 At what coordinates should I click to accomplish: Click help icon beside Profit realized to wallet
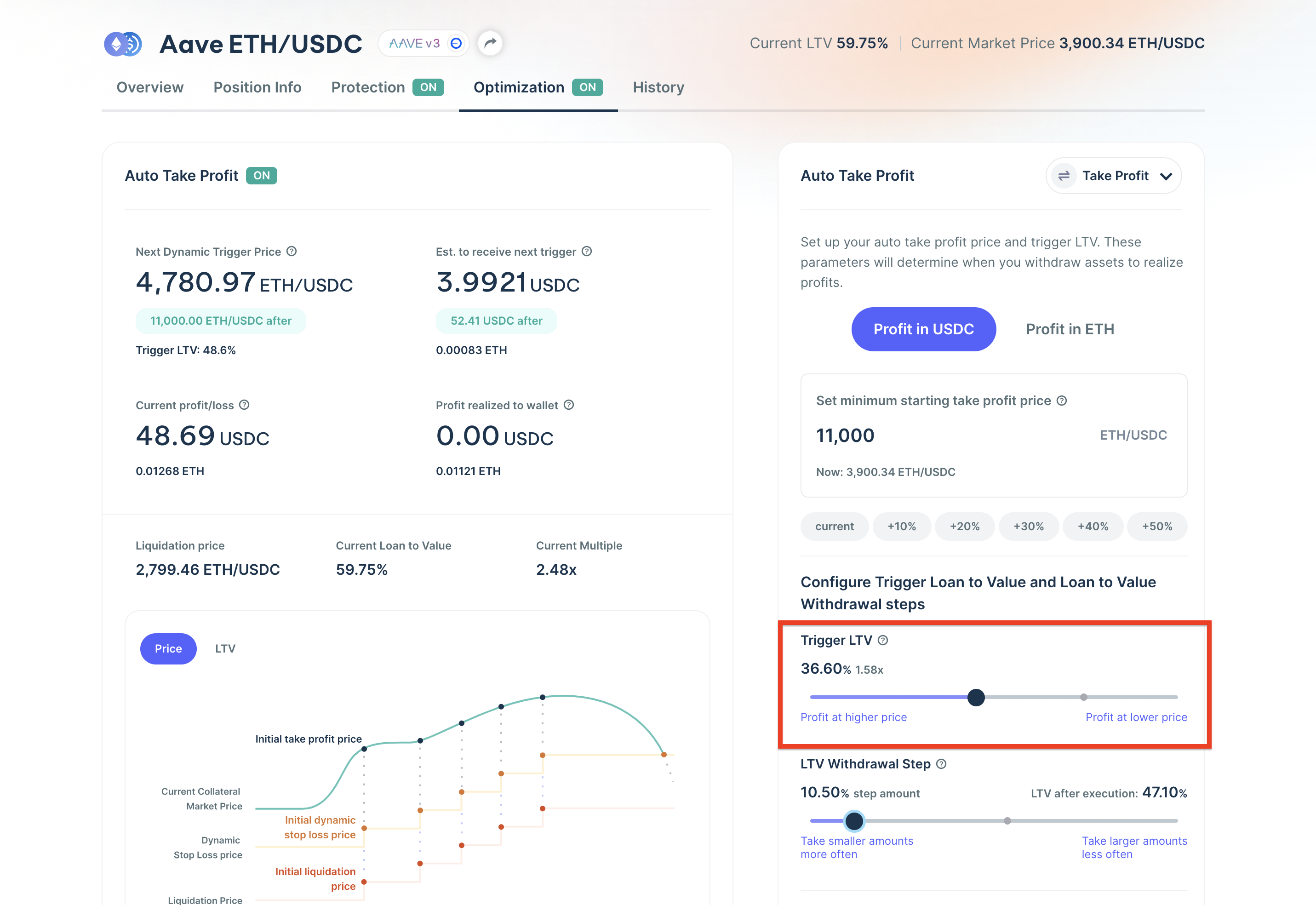569,405
